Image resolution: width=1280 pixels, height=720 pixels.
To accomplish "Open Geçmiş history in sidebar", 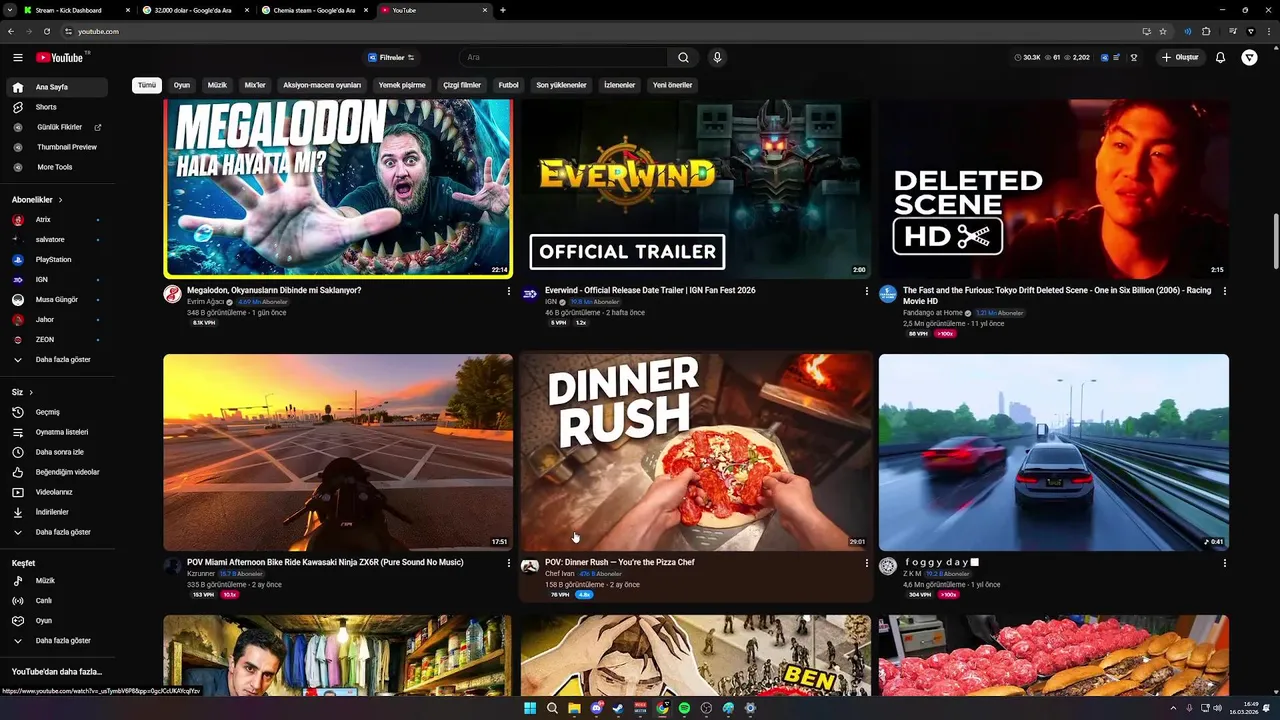I will 55,412.
